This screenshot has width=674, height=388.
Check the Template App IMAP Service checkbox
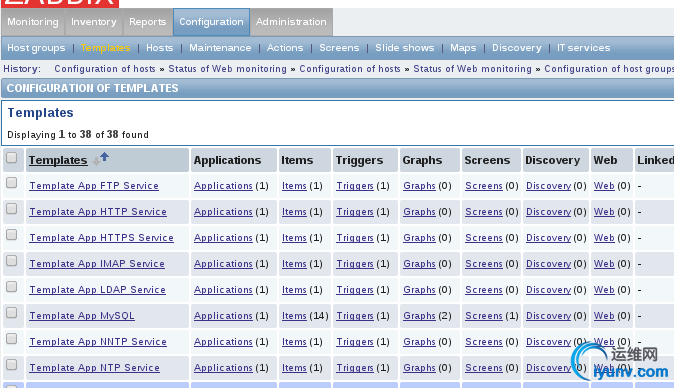click(12, 261)
